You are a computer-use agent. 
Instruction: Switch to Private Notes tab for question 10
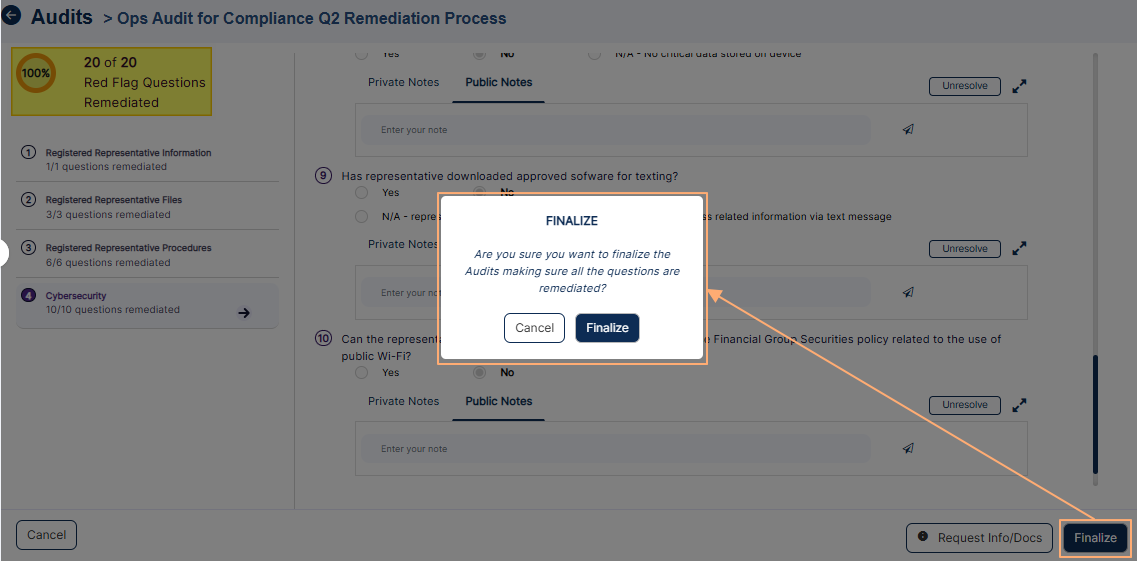[403, 402]
